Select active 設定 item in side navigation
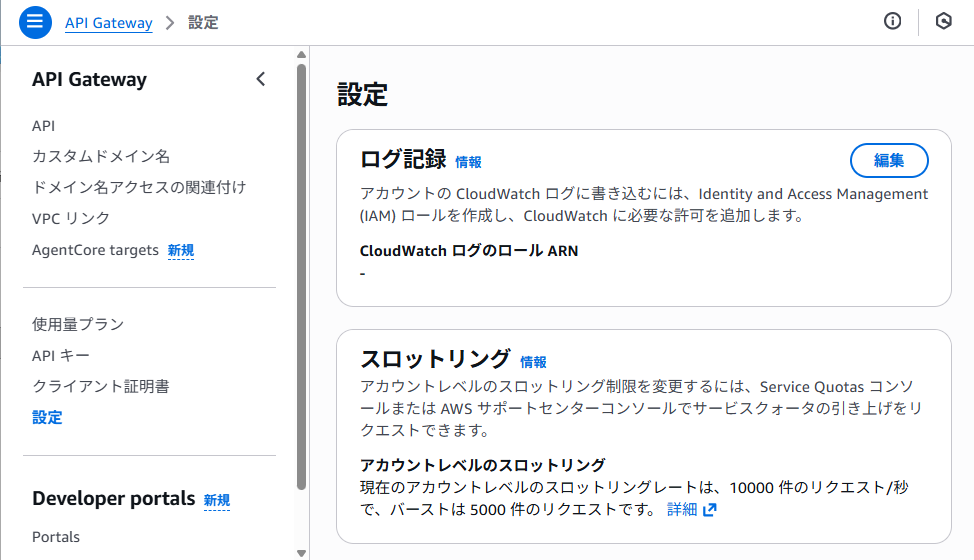 click(47, 417)
